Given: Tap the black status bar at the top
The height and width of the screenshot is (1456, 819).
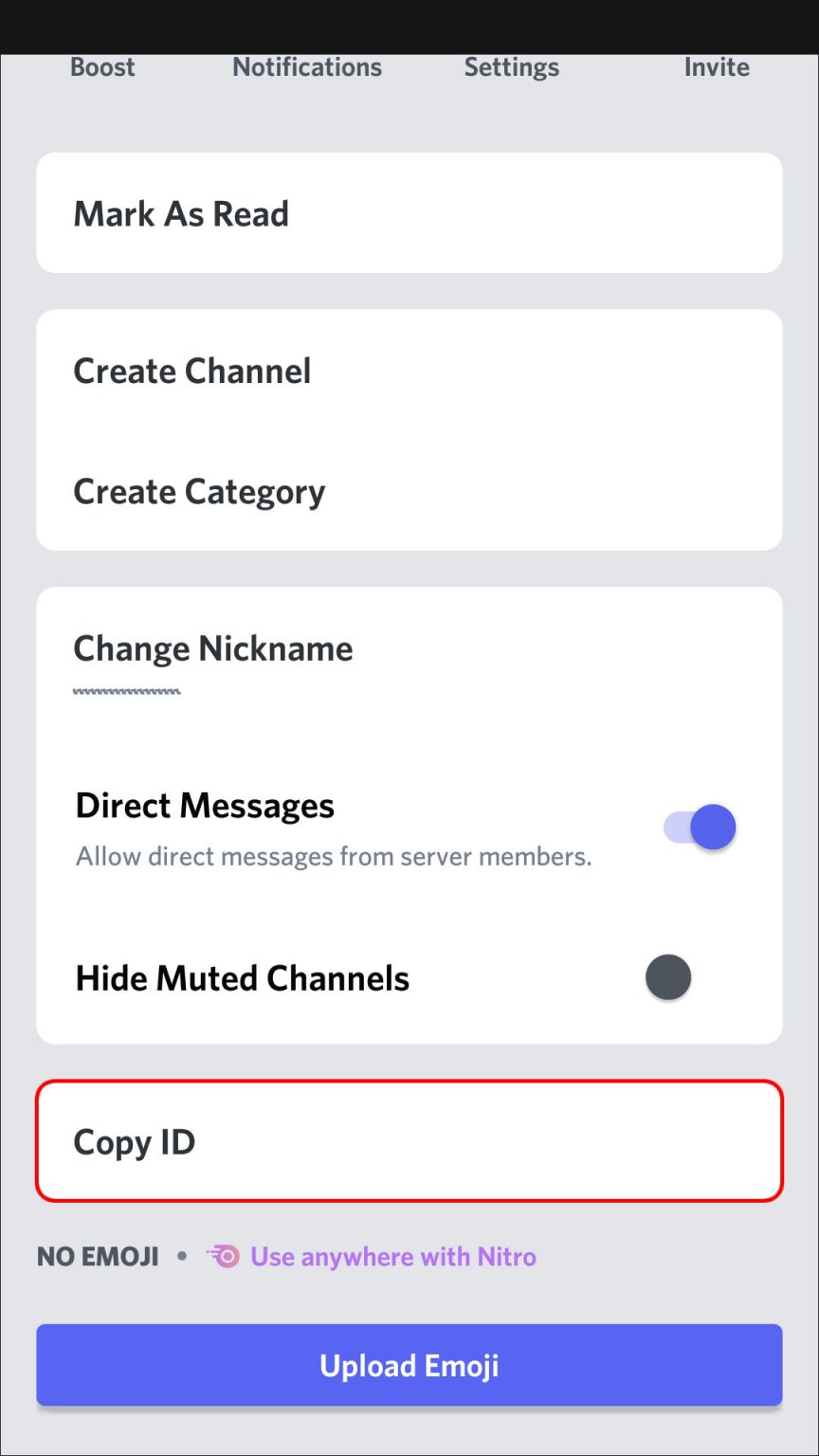Looking at the screenshot, I should 409,27.
